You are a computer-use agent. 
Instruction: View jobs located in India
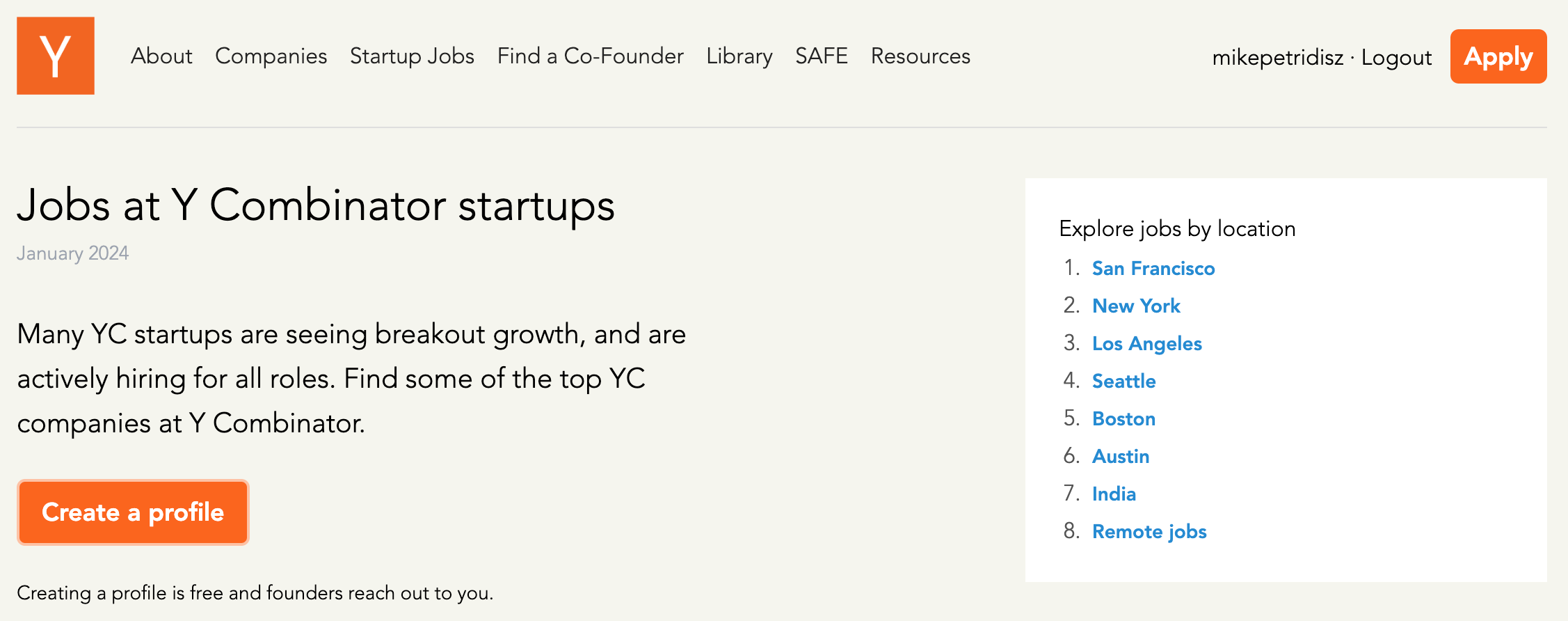(x=1114, y=494)
